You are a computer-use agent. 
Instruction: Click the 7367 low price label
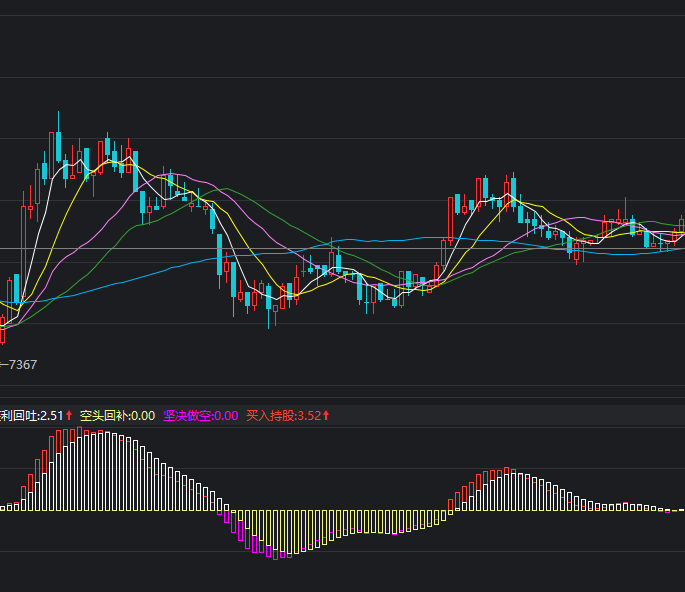point(22,365)
